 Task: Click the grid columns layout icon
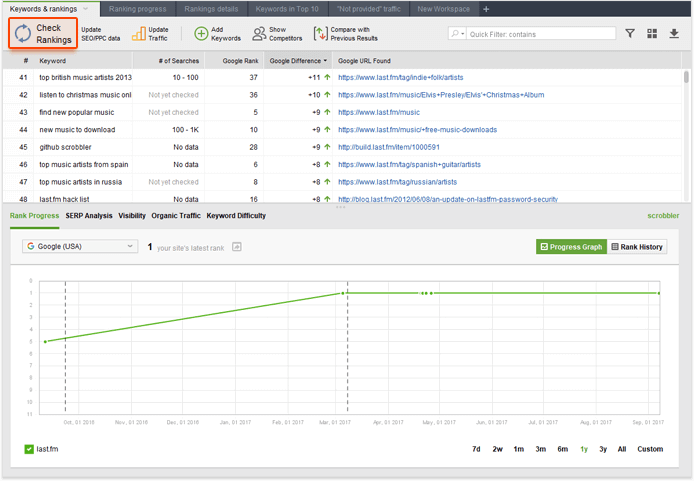pos(652,34)
